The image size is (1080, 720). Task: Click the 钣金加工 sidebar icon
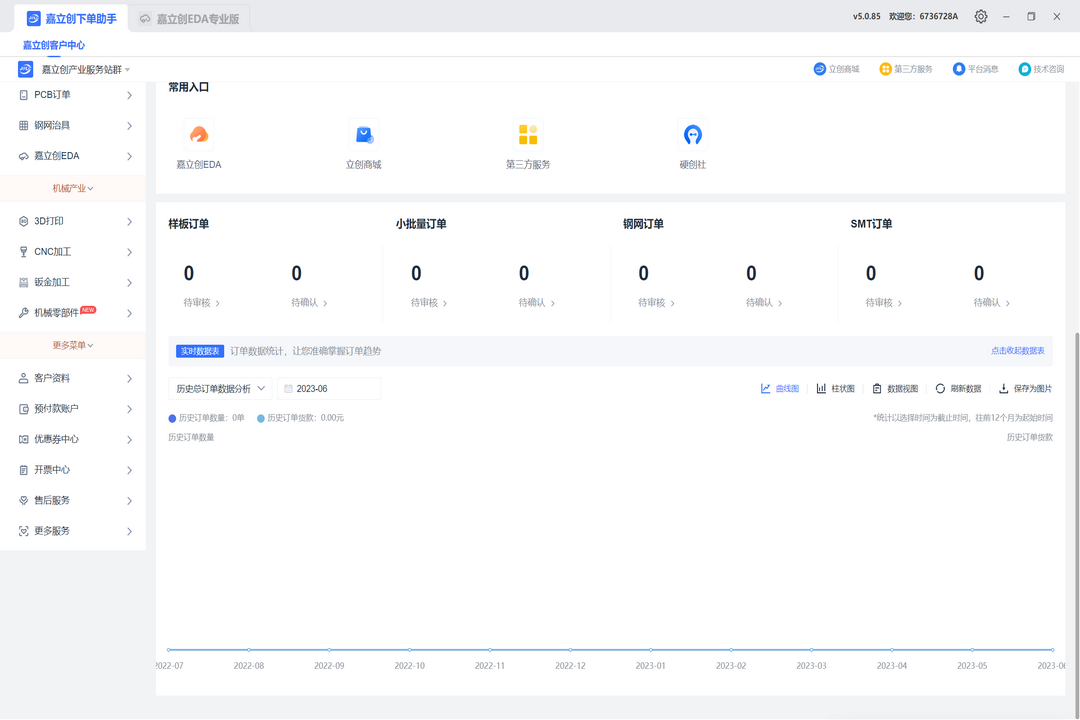[23, 282]
